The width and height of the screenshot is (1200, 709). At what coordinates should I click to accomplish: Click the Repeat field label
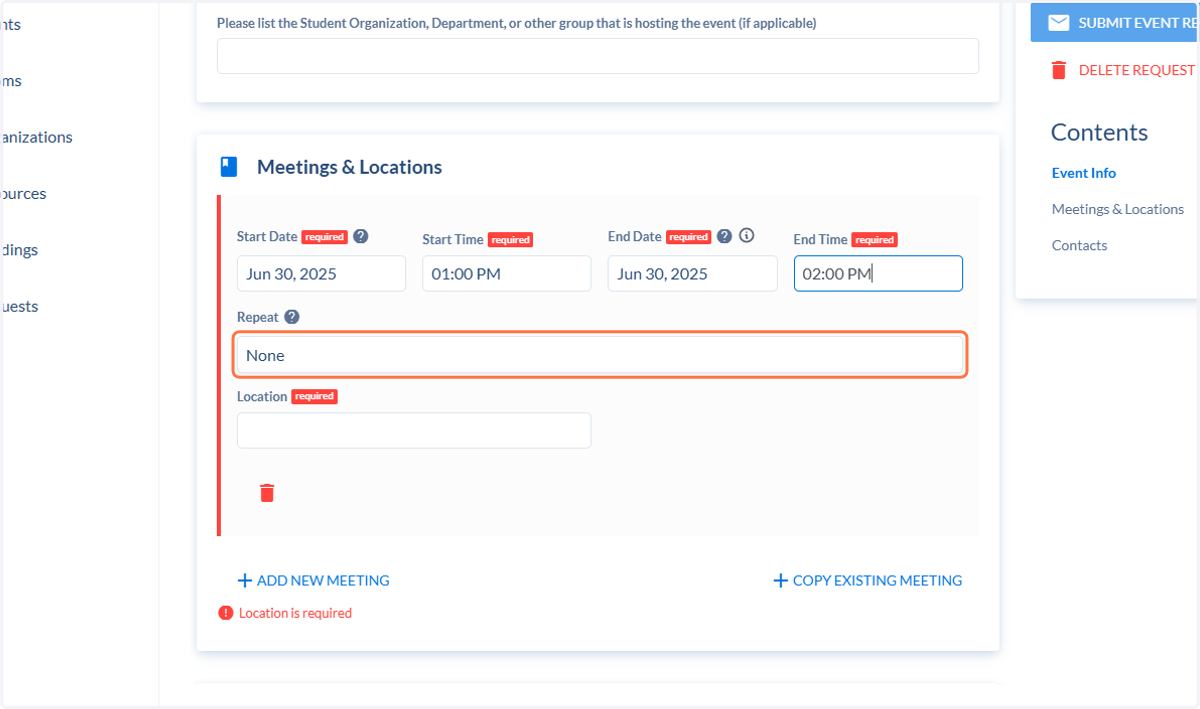(257, 317)
